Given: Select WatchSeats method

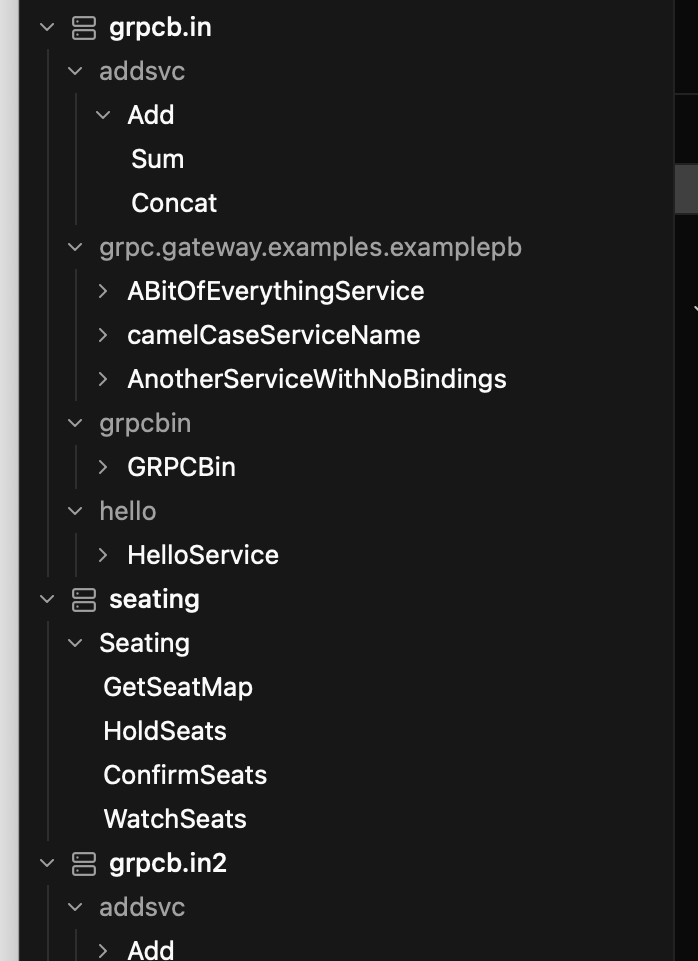Looking at the screenshot, I should 175,819.
